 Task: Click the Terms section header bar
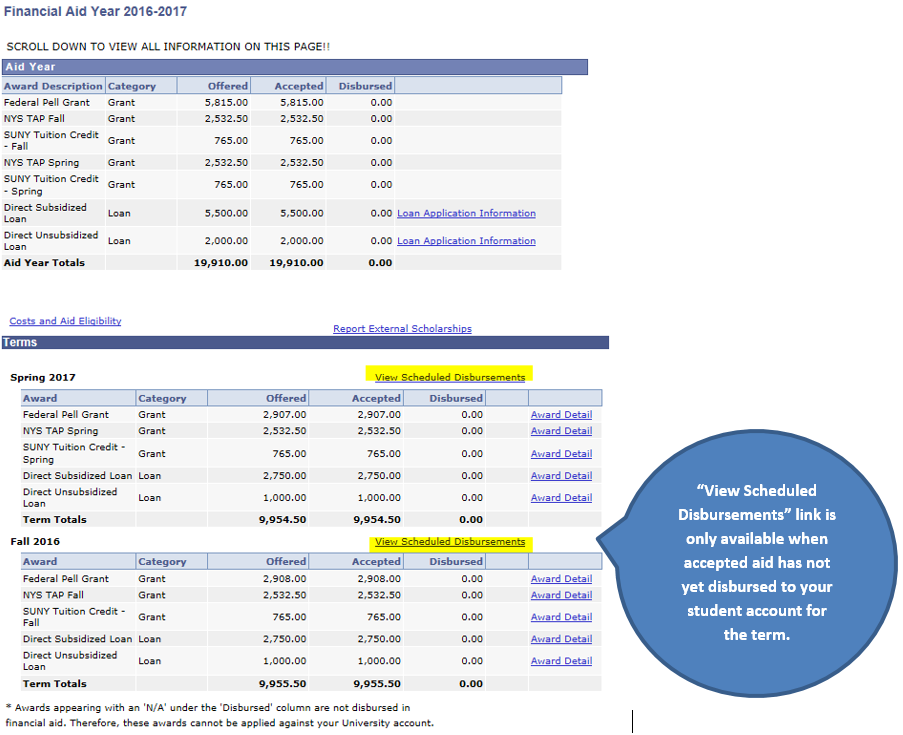304,342
